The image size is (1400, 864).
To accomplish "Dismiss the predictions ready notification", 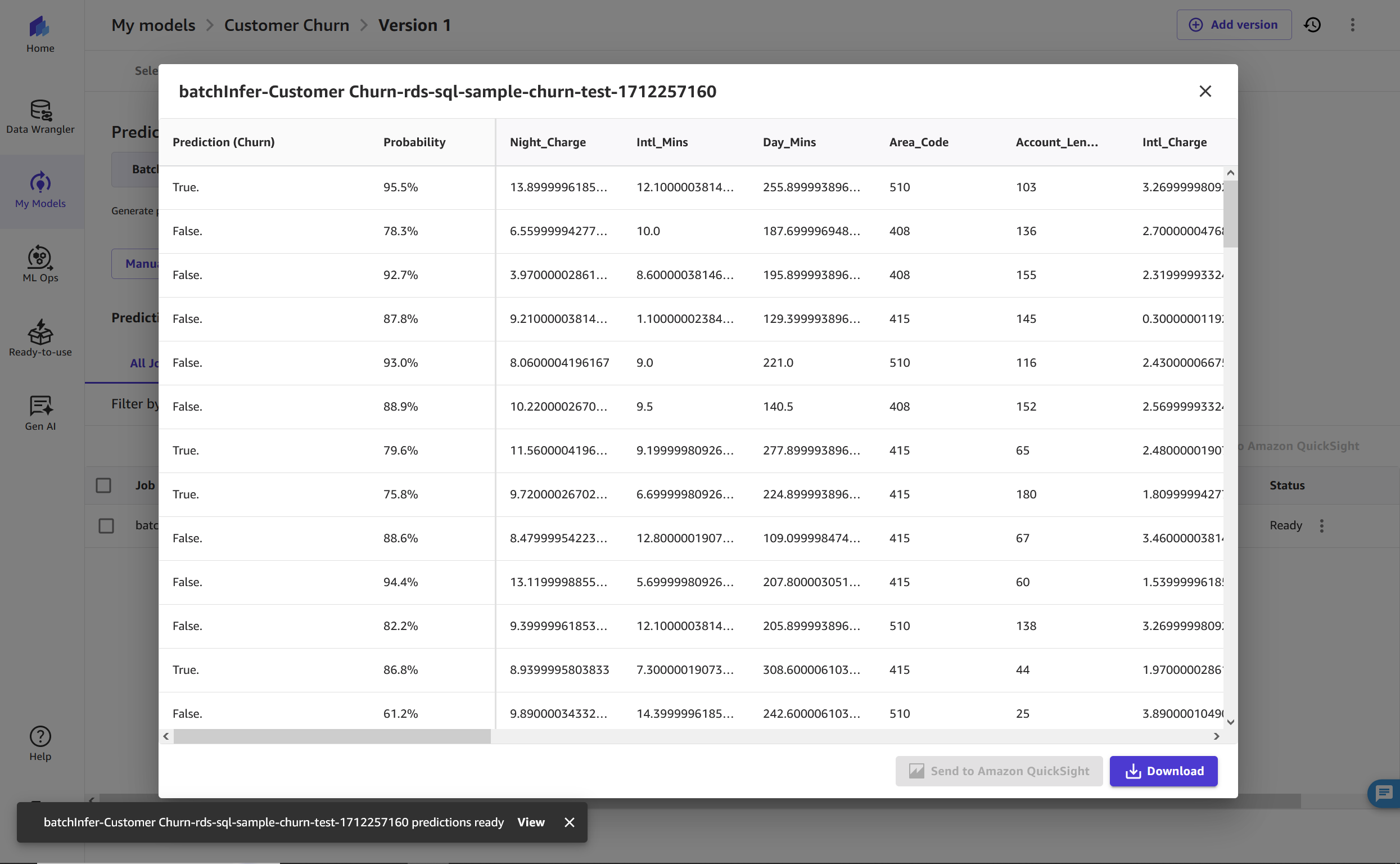I will point(569,822).
